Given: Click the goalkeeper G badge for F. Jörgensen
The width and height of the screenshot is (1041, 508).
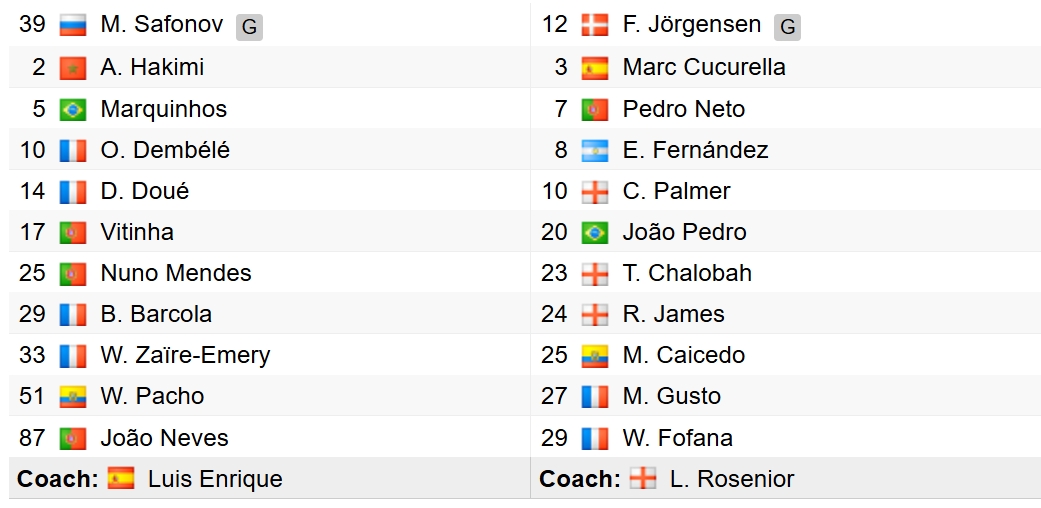Looking at the screenshot, I should (788, 27).
